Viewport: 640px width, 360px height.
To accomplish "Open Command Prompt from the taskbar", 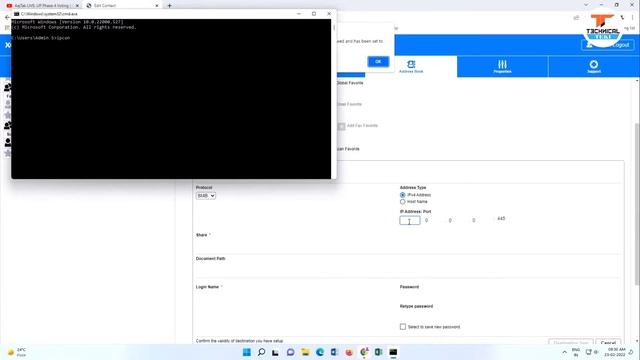I will point(393,352).
